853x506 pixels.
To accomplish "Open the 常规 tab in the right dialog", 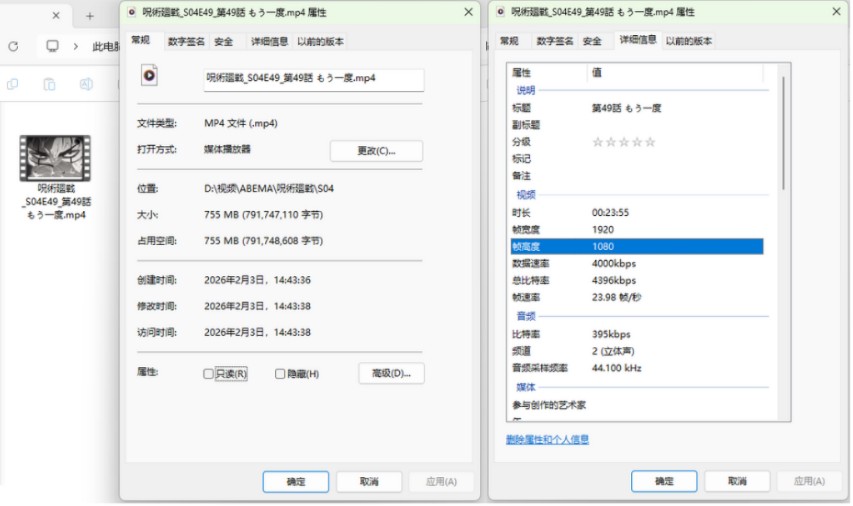I will (509, 41).
